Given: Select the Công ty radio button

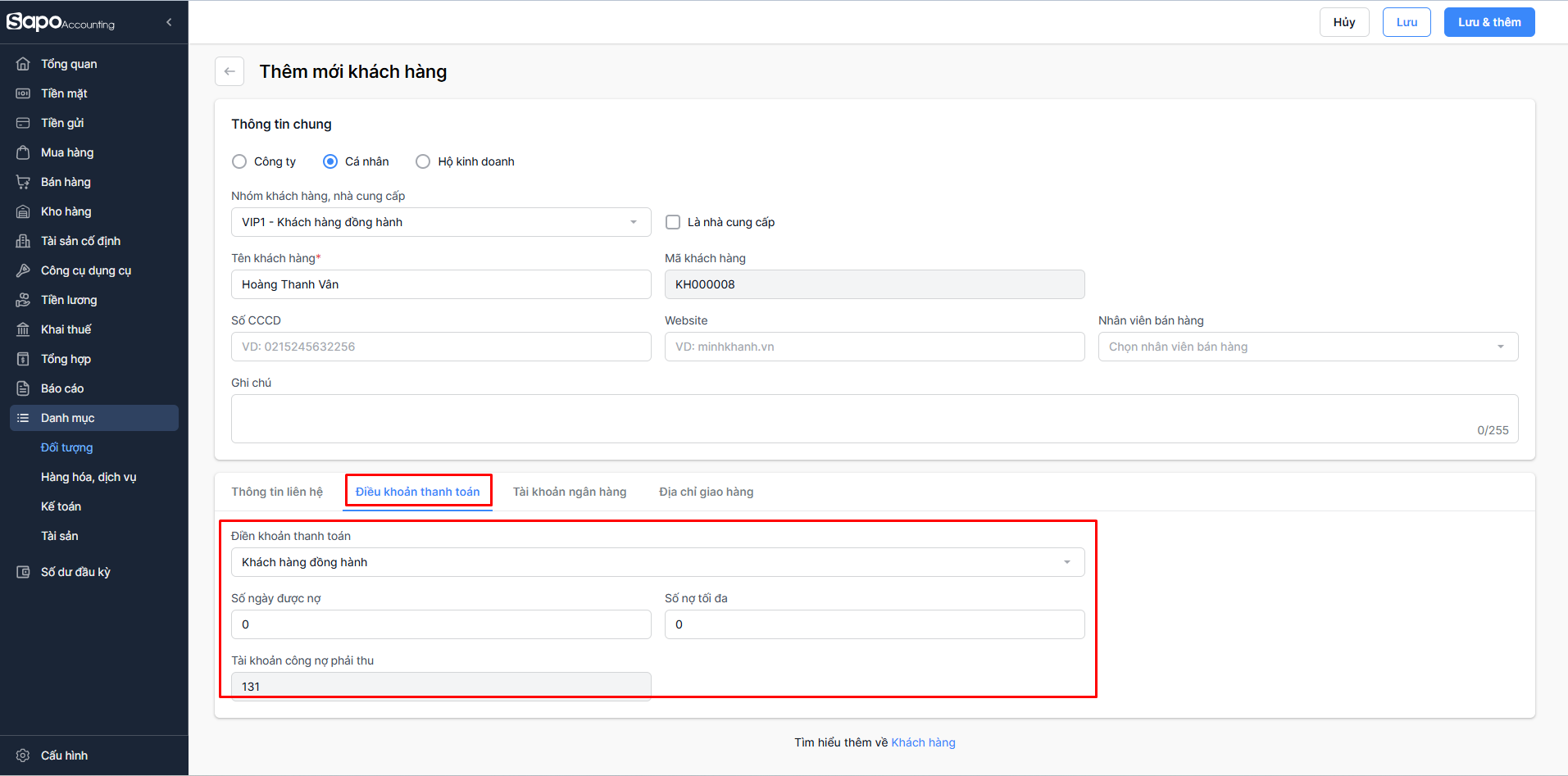Looking at the screenshot, I should 239,161.
